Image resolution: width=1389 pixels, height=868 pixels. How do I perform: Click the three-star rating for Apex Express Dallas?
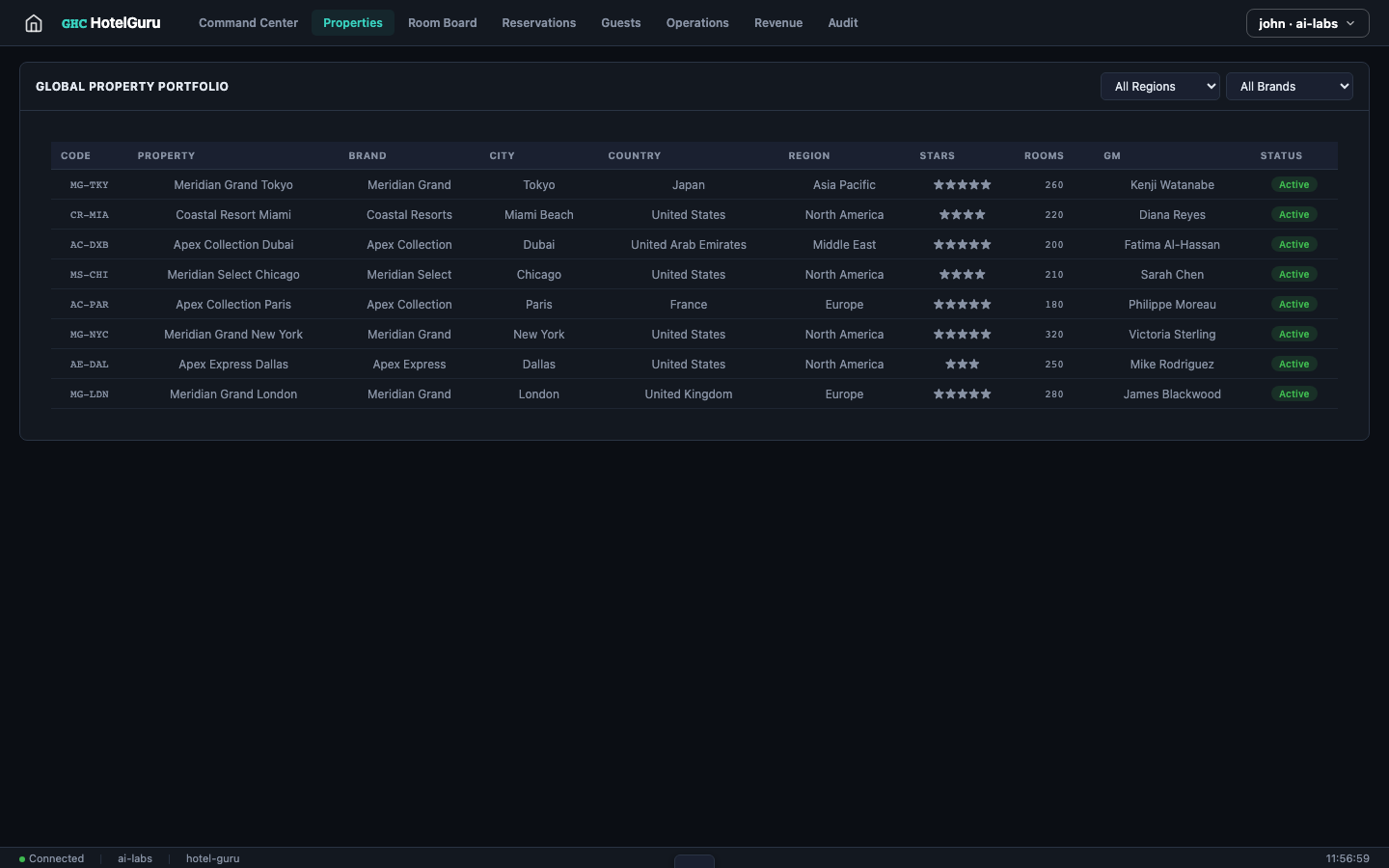click(962, 364)
